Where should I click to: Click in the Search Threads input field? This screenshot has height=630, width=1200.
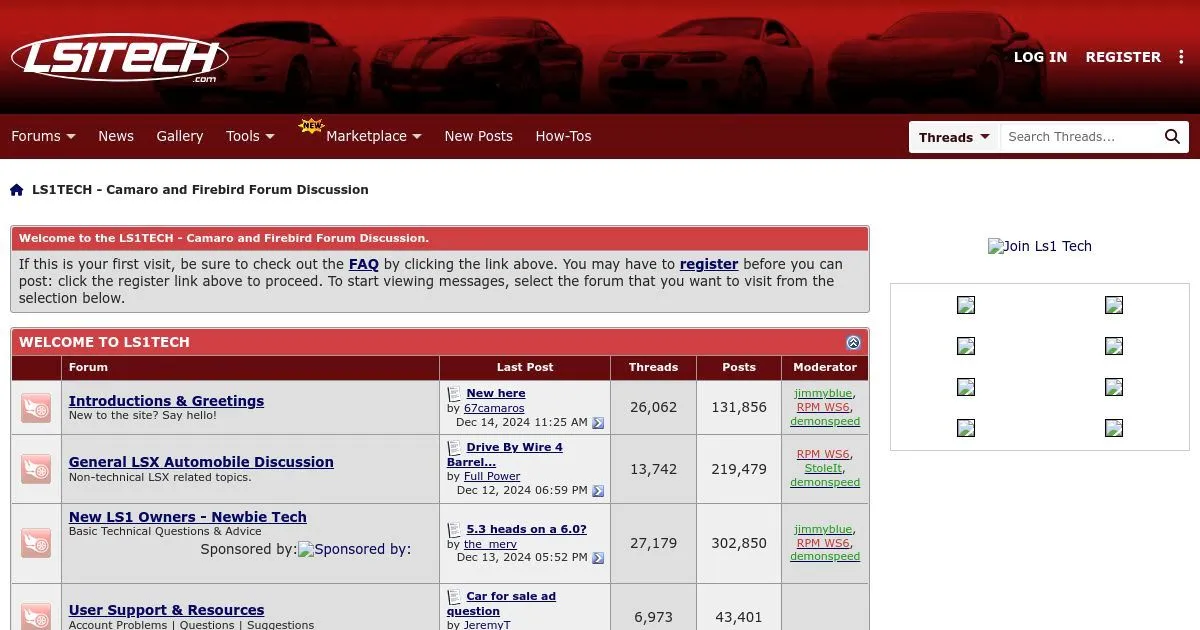tap(1080, 137)
